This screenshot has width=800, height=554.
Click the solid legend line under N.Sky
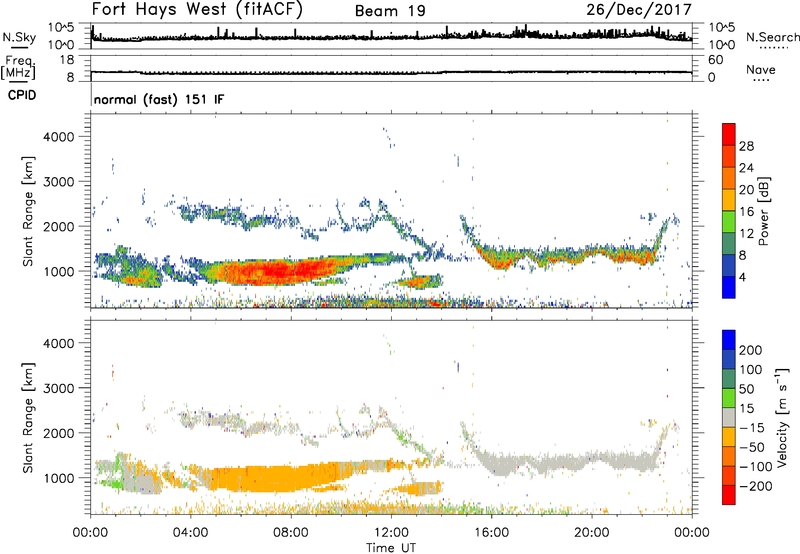tap(19, 47)
